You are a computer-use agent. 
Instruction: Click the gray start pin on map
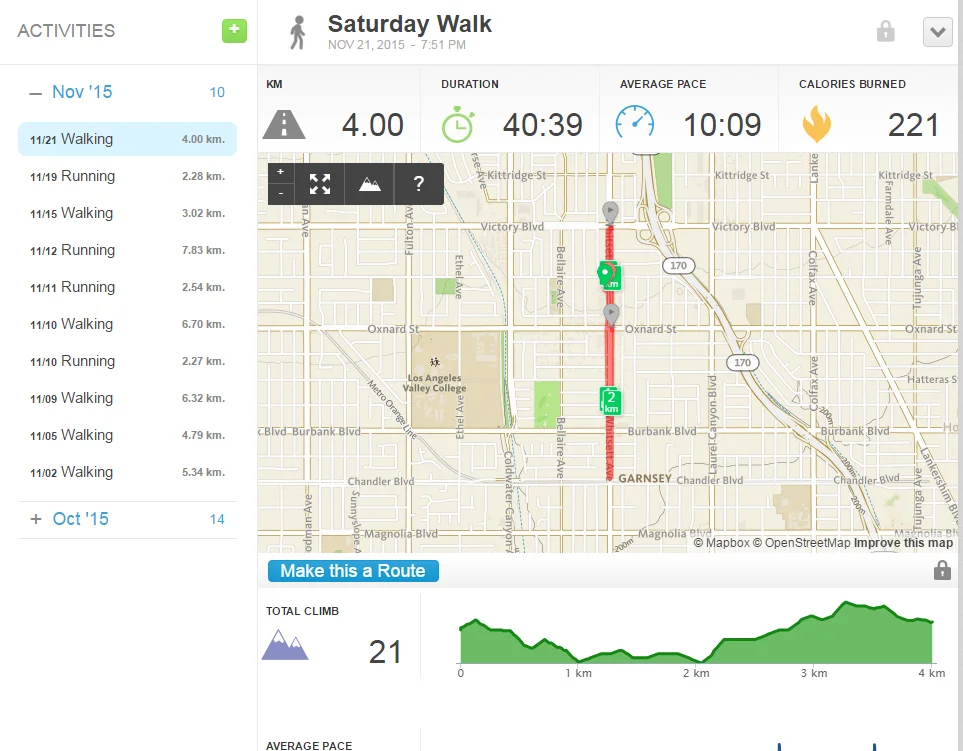[610, 210]
